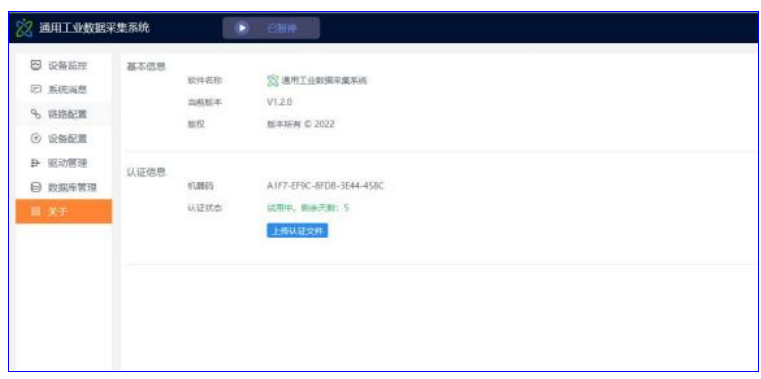Viewport: 761px width, 379px height.
Task: Click the round play icon in header
Action: pyautogui.click(x=242, y=28)
